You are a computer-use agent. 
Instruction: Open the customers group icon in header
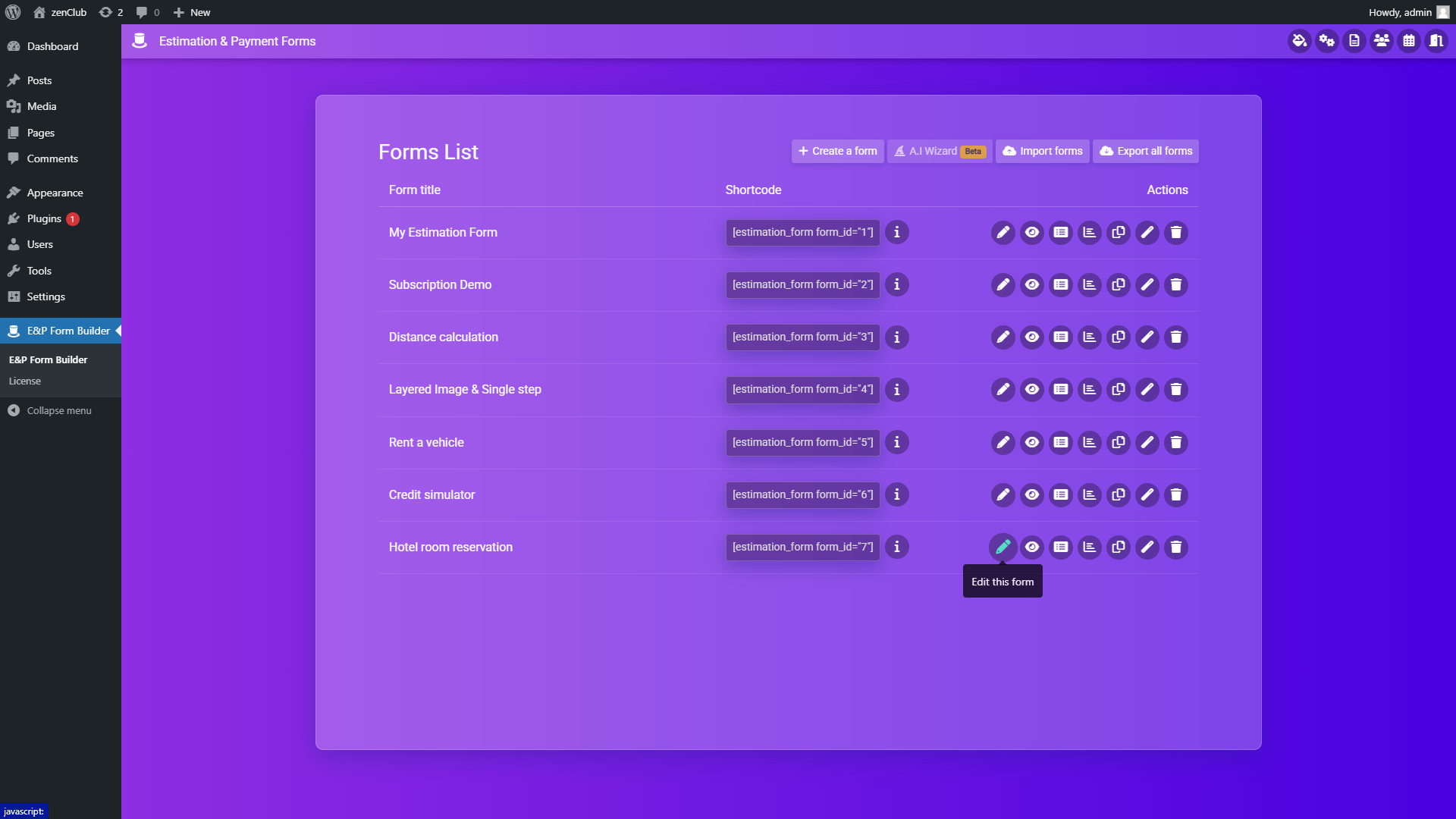click(x=1382, y=41)
